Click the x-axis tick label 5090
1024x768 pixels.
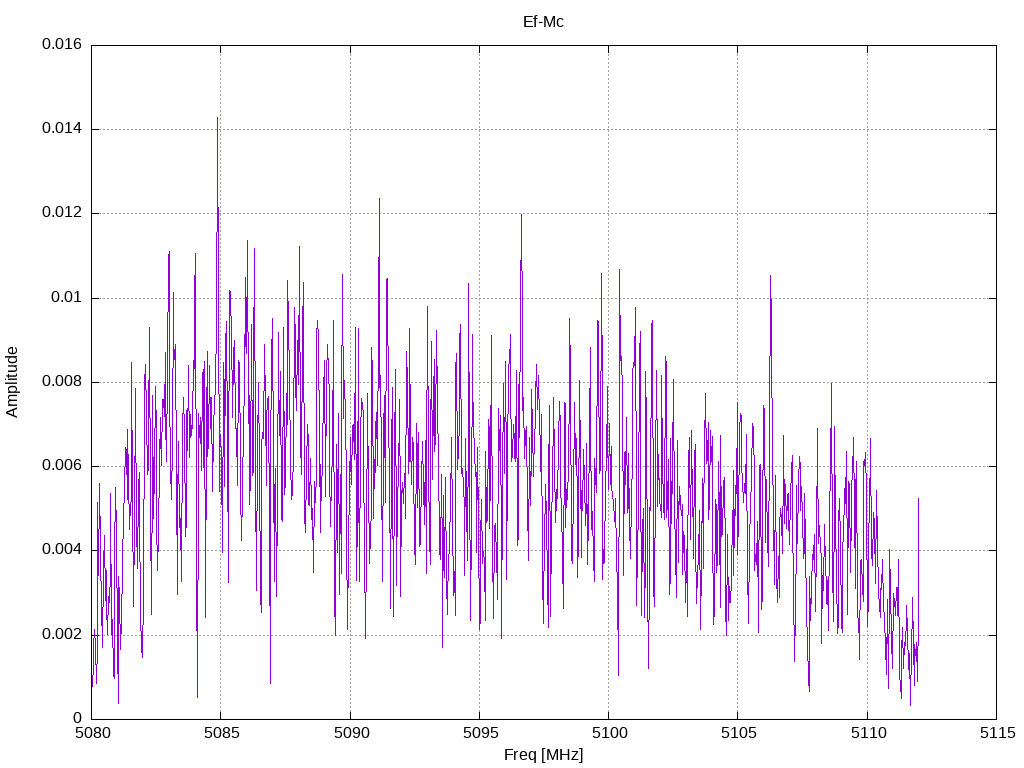[x=351, y=733]
